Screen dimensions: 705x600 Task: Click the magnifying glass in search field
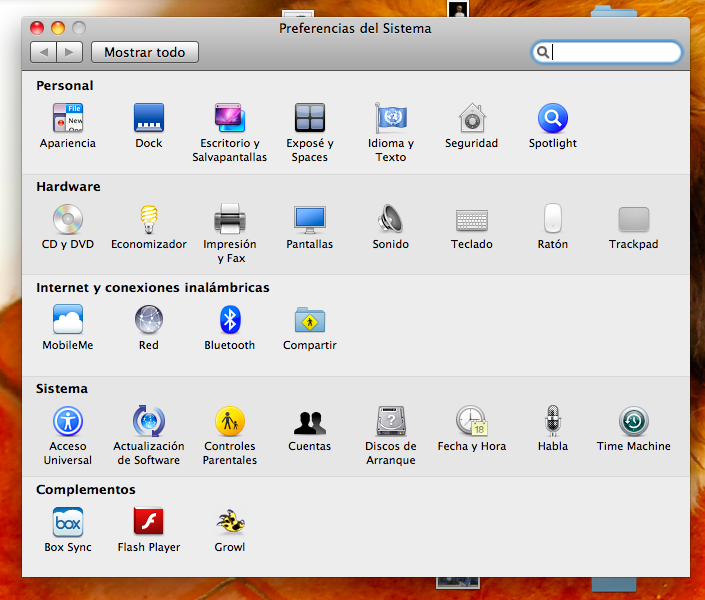coord(543,52)
